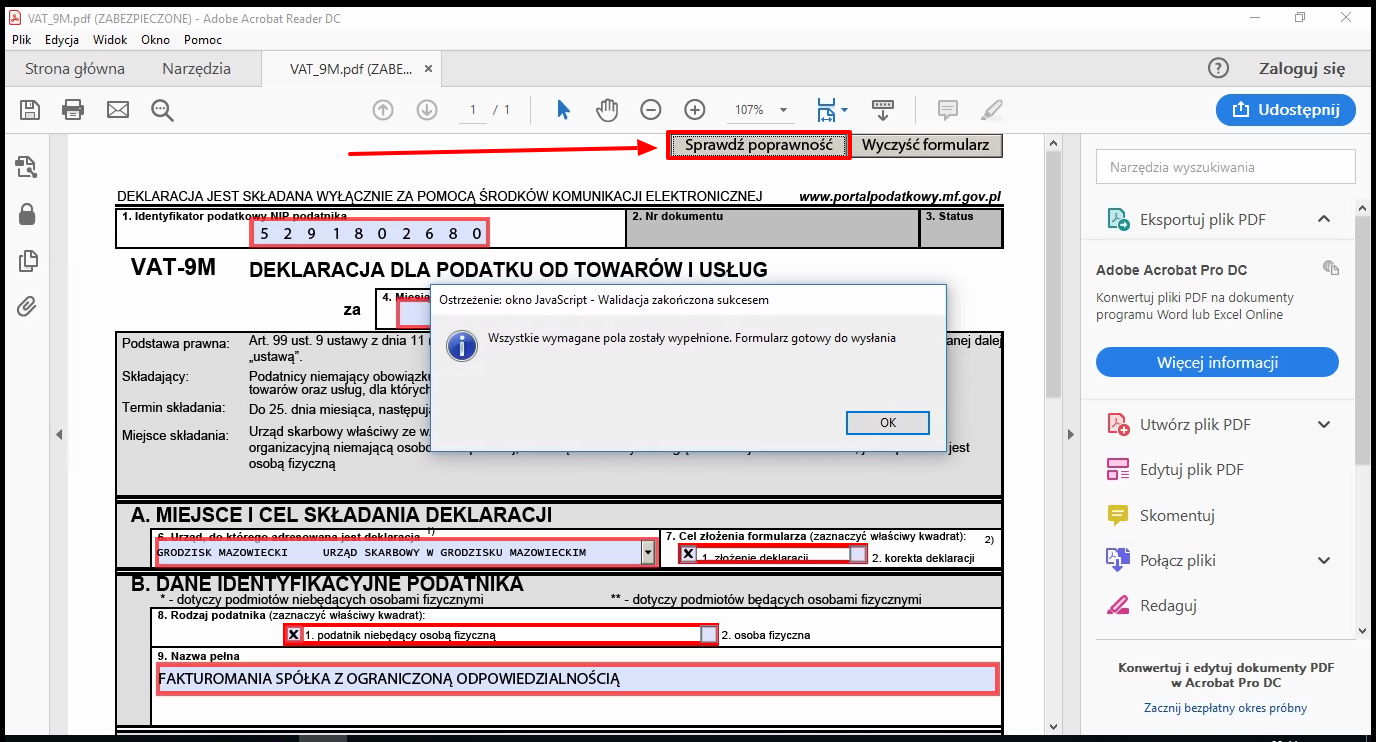1376x742 pixels.
Task: Click the NIP podatnika number field
Action: pyautogui.click(x=370, y=234)
